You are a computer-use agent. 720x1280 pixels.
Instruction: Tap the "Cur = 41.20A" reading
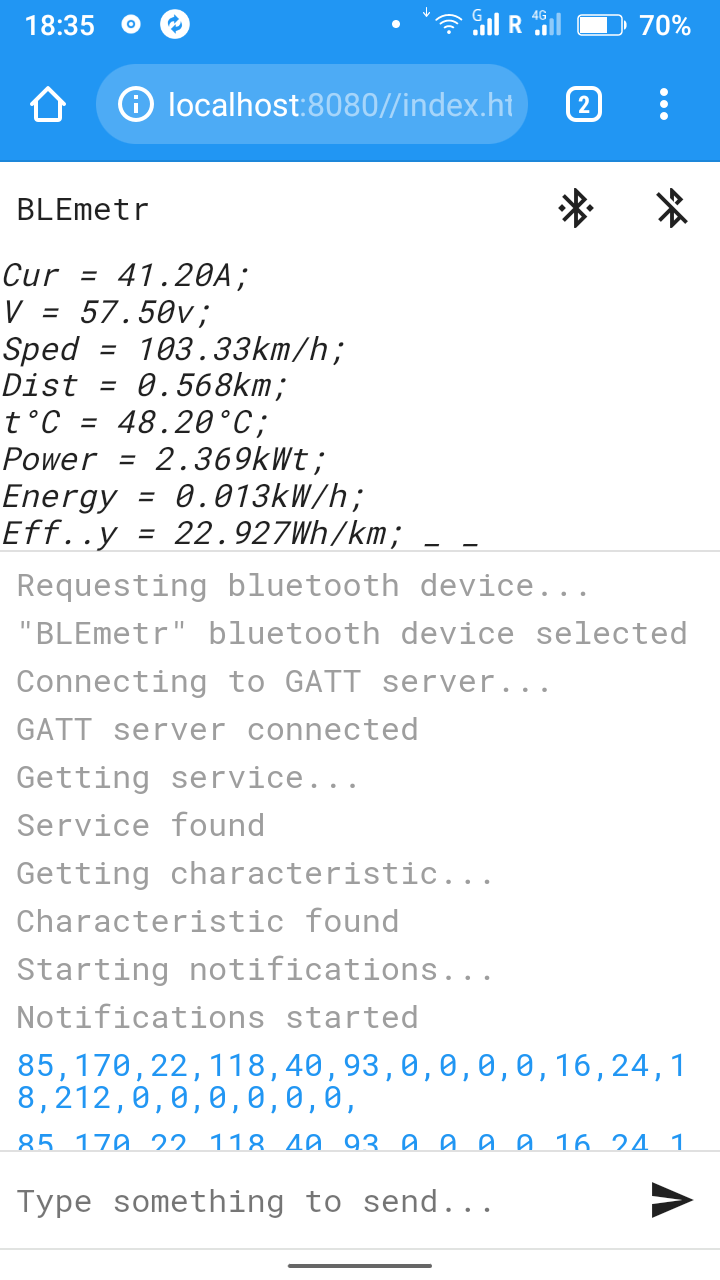[x=125, y=275]
